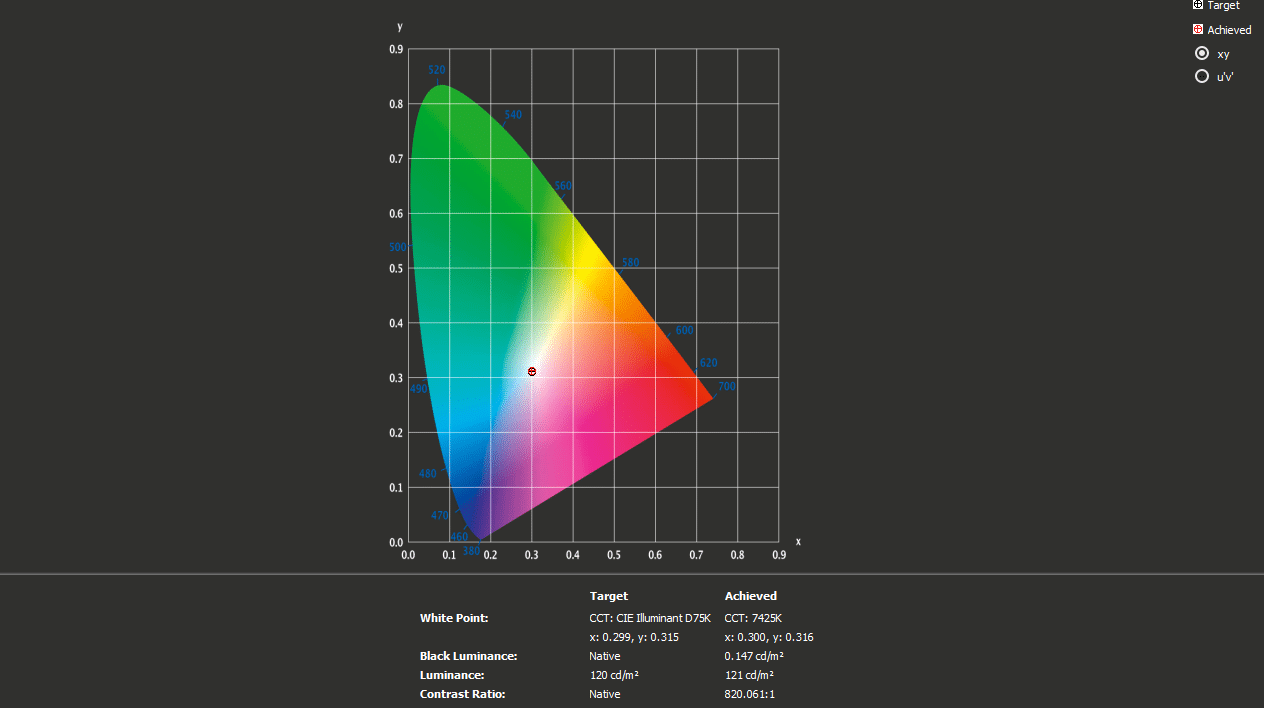
Task: Click the Achieved label text in legend
Action: pos(1229,30)
